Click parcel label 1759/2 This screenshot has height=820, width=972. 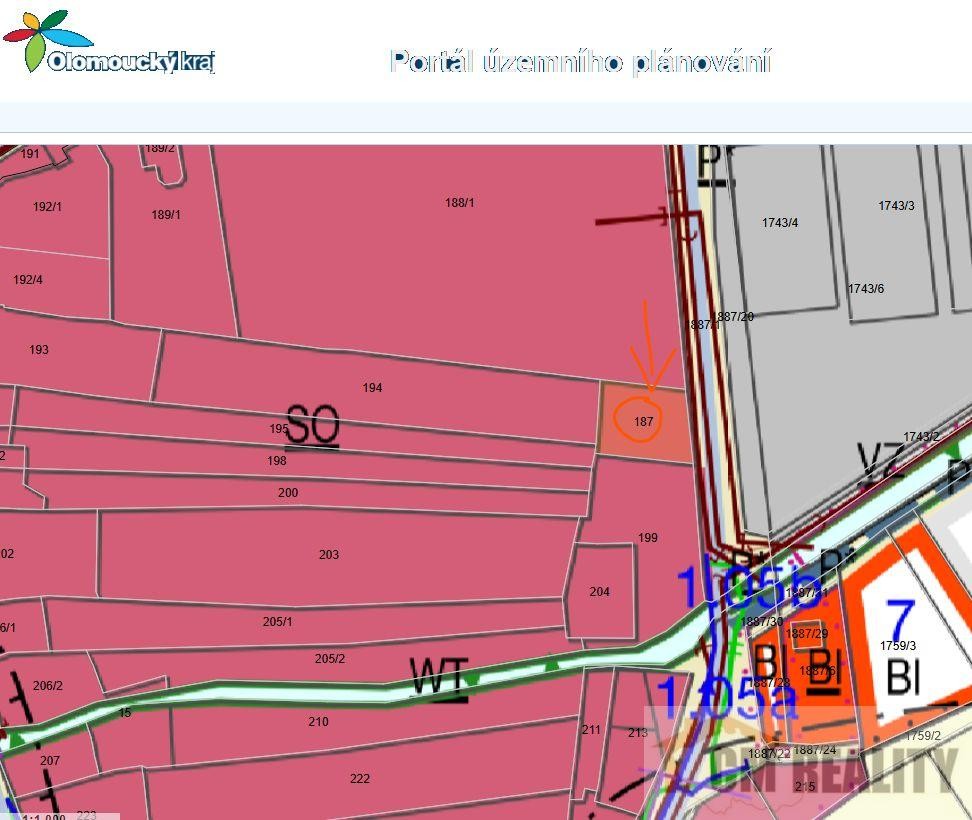pyautogui.click(x=923, y=736)
